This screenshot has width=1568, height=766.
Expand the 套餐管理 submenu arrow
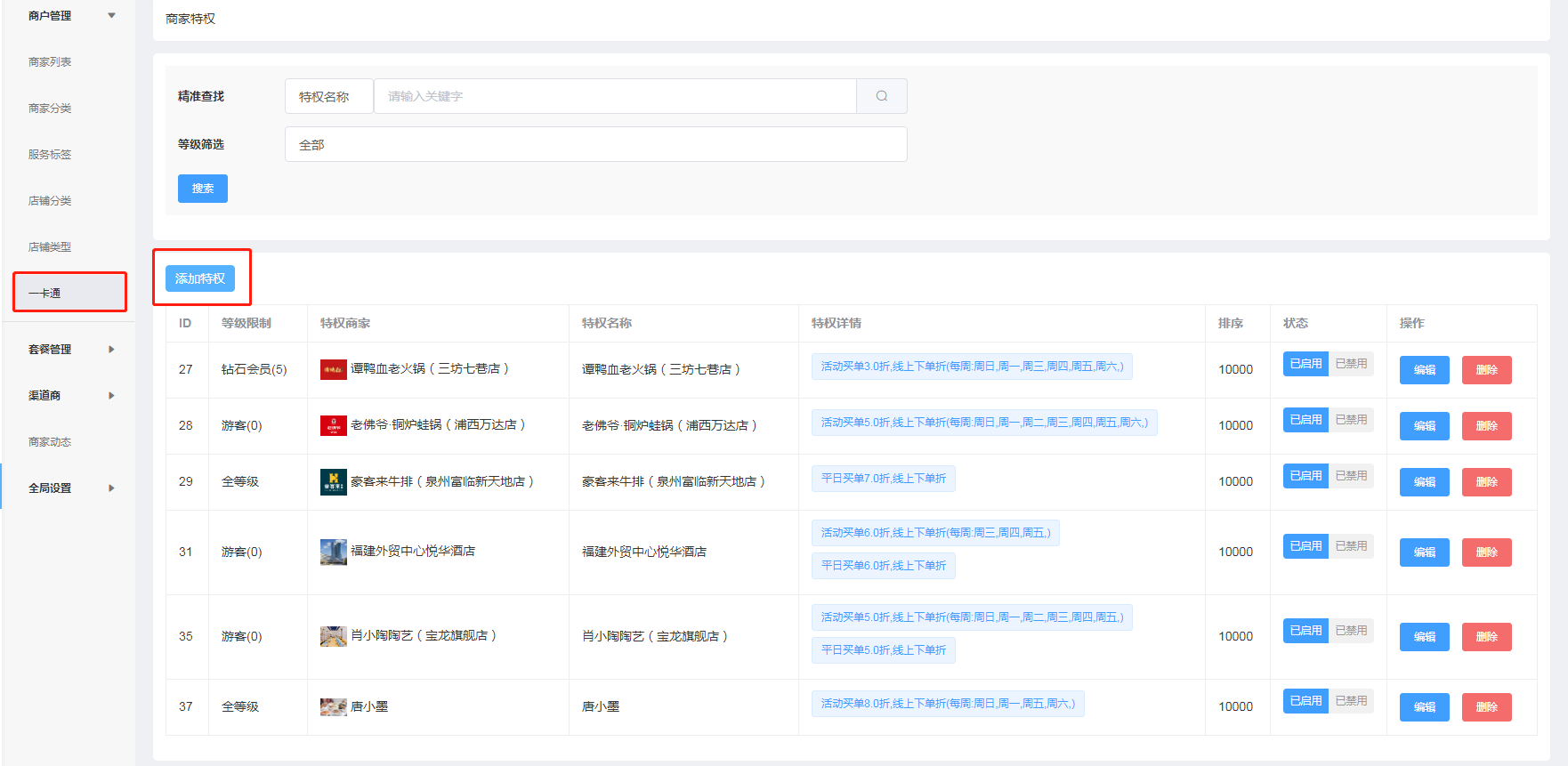(111, 349)
